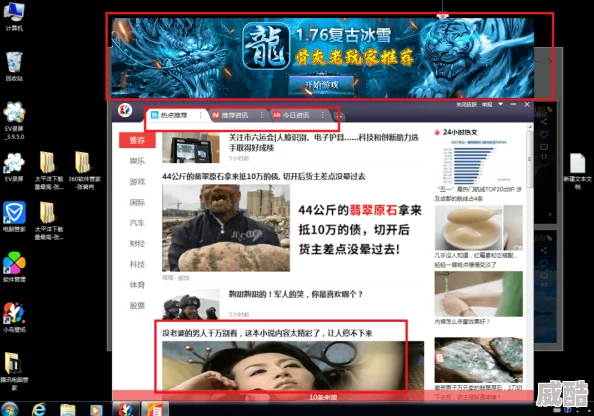Select the 电脑管家 shield shortcut icon
Viewport: 594px width, 416px height.
(x=14, y=217)
